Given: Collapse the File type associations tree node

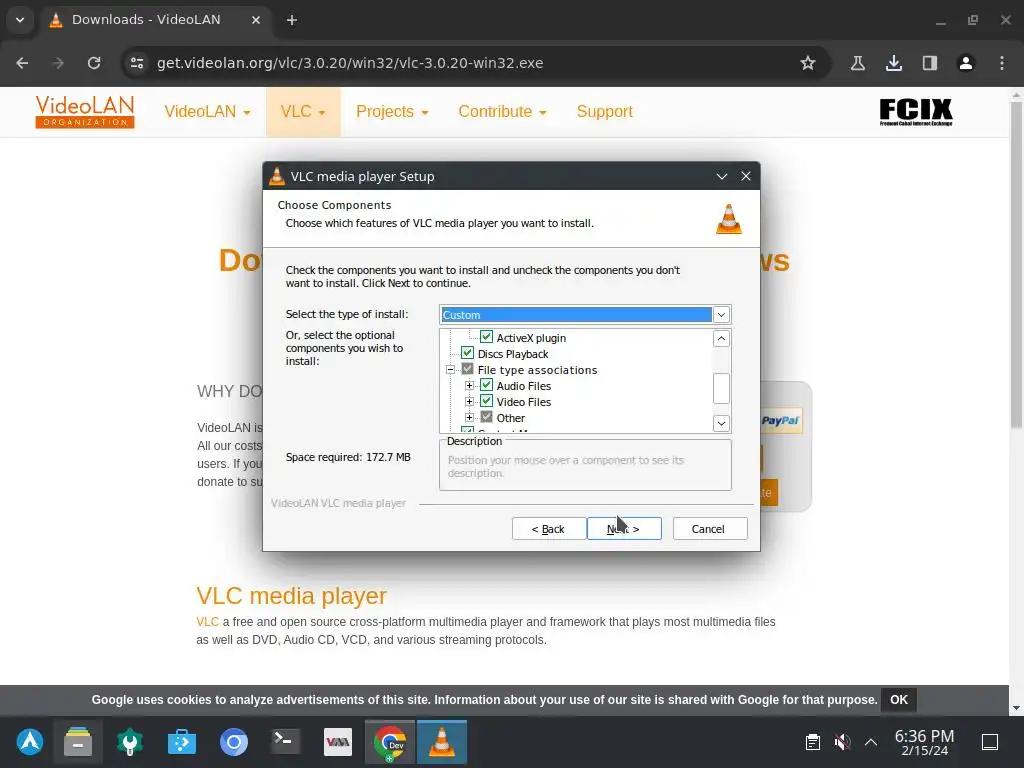Looking at the screenshot, I should (451, 370).
